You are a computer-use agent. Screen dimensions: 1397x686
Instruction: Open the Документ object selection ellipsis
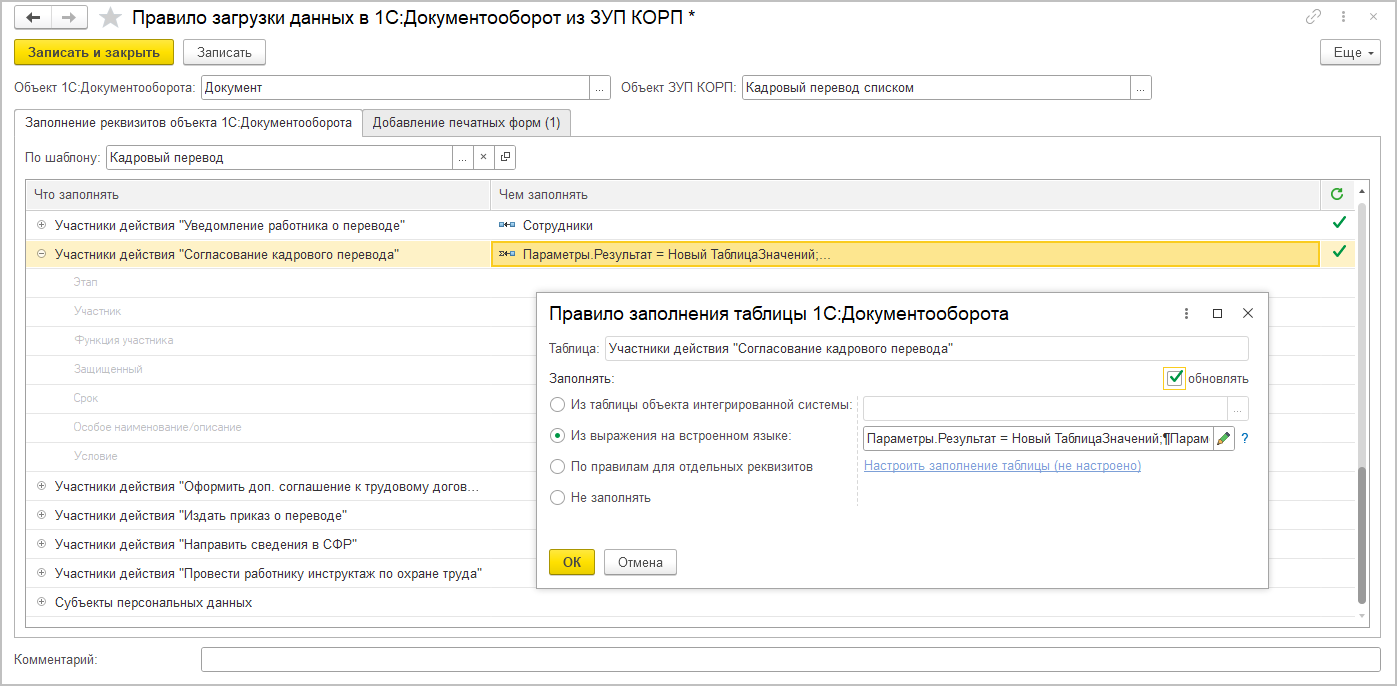click(600, 87)
